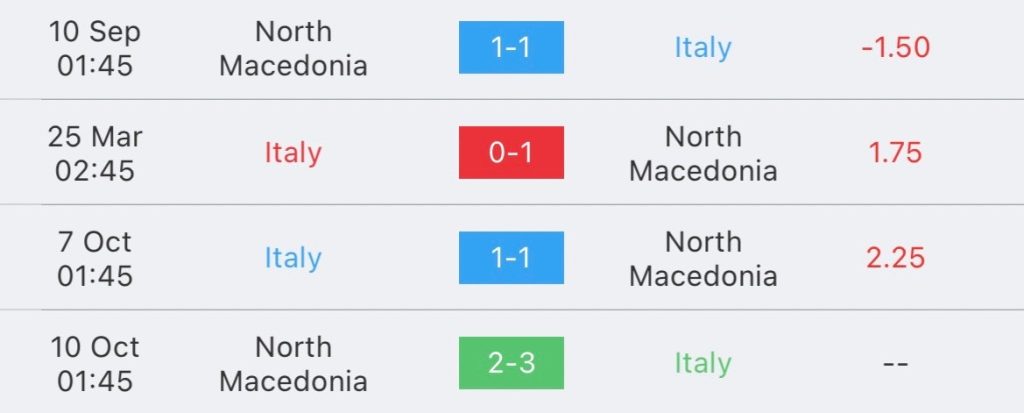Click the 25 Mar 02:45 date
The width and height of the screenshot is (1024, 413).
pos(95,154)
